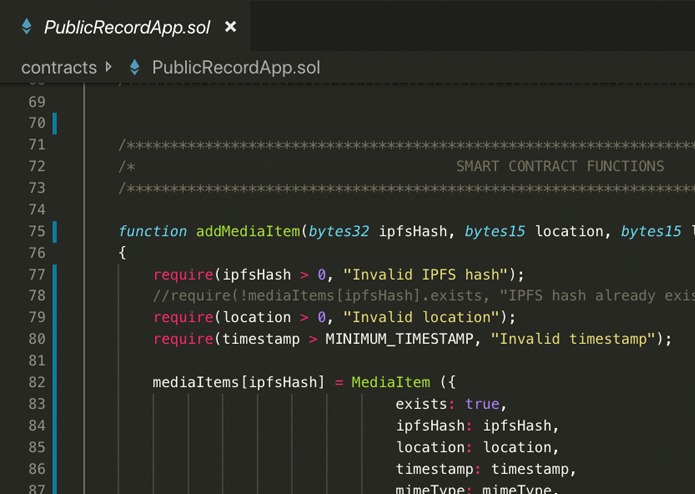Click the addMediaItem function name
The height and width of the screenshot is (494, 695).
click(x=248, y=231)
